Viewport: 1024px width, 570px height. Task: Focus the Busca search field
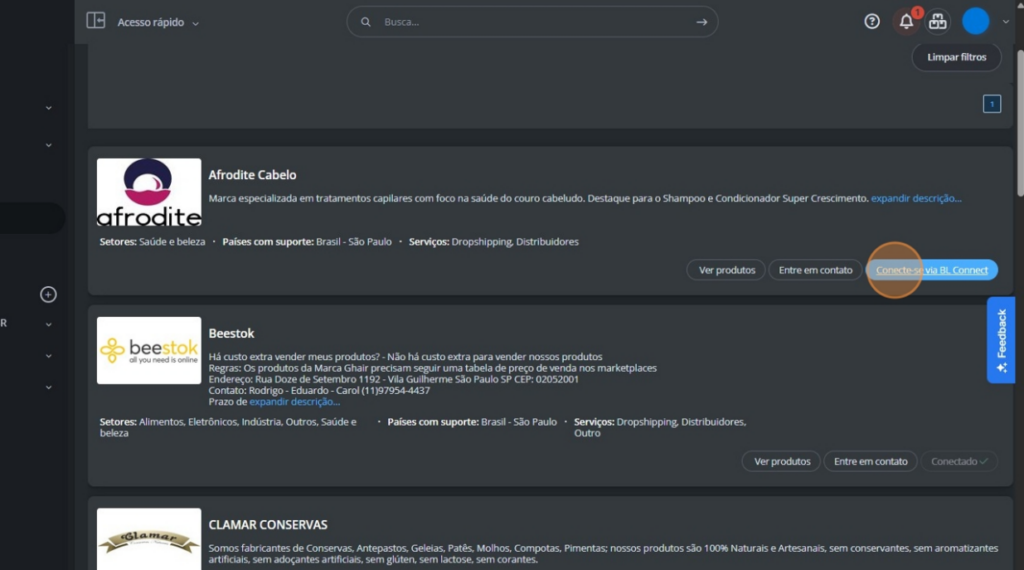[532, 22]
